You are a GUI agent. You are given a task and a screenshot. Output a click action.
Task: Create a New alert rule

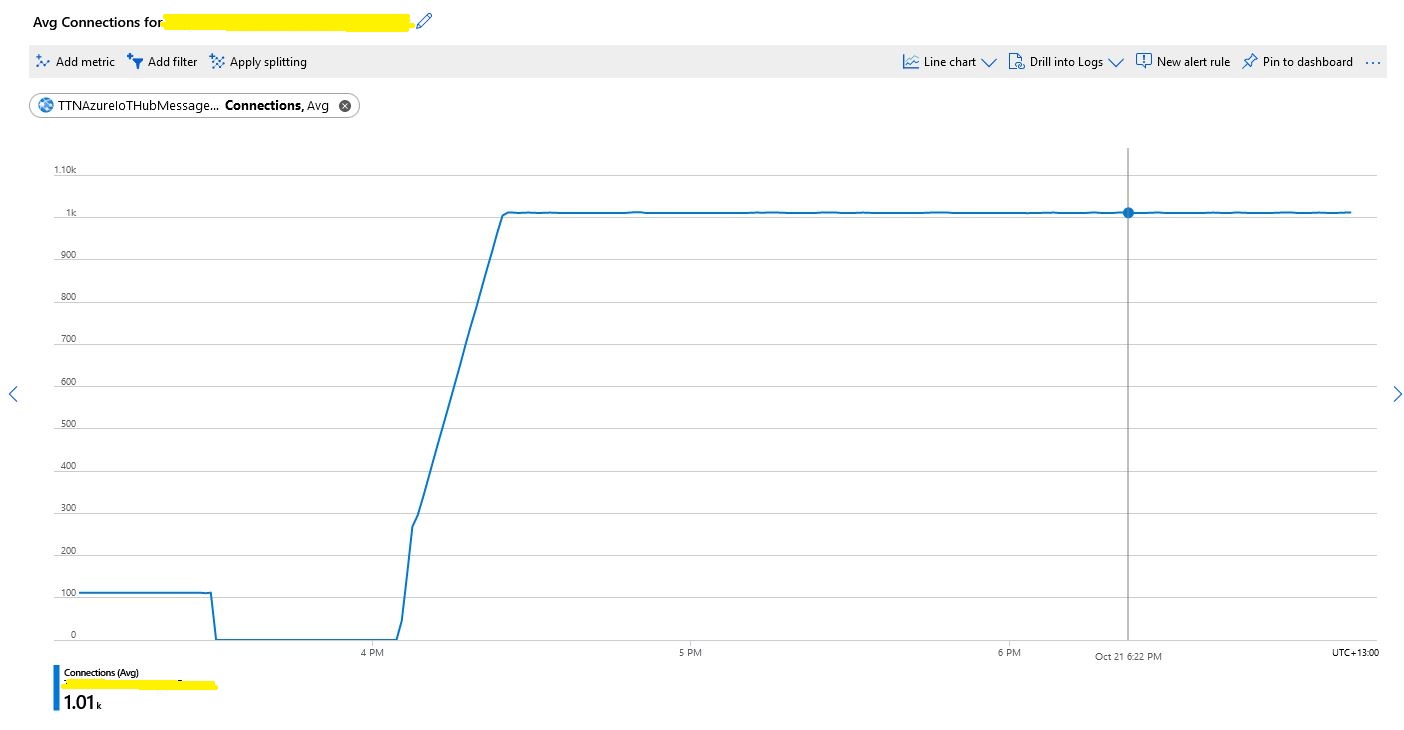(x=1183, y=62)
